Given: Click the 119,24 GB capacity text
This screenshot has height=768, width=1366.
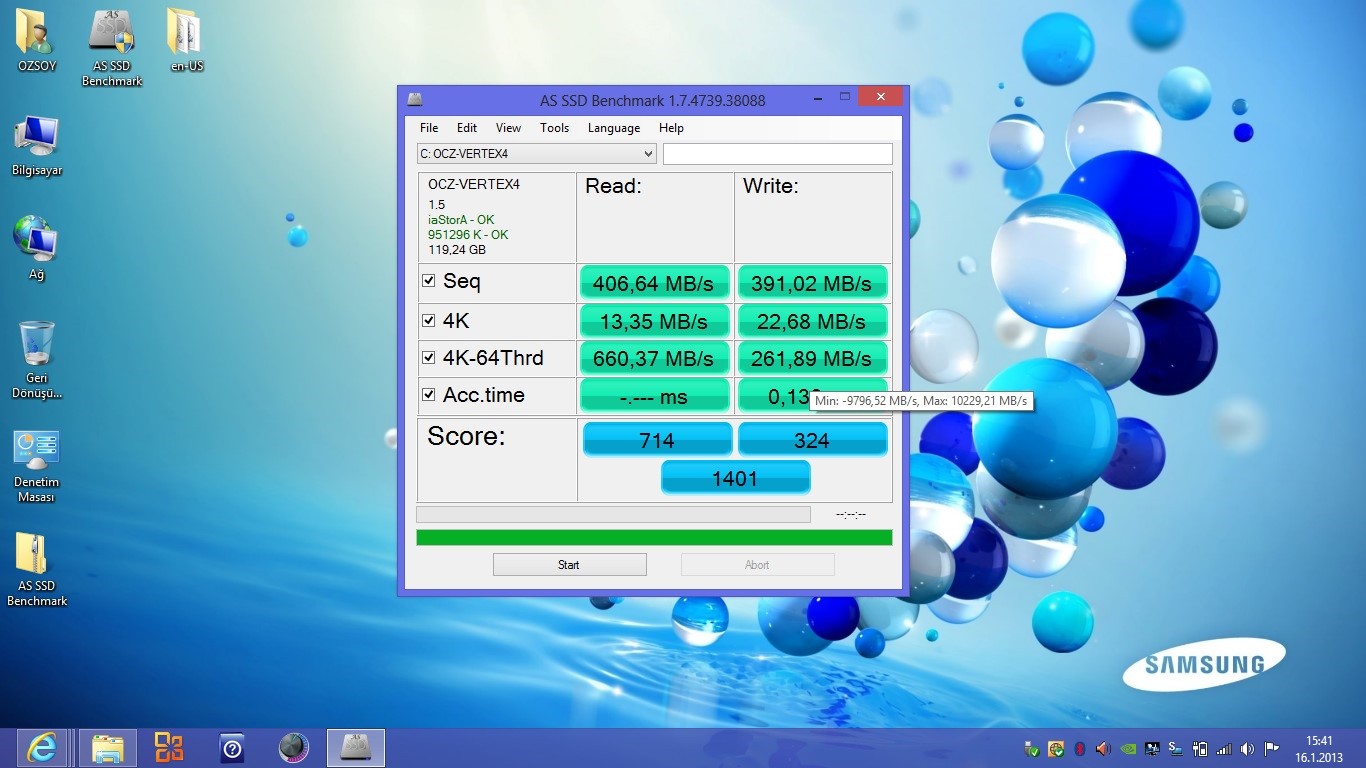Looking at the screenshot, I should [457, 250].
